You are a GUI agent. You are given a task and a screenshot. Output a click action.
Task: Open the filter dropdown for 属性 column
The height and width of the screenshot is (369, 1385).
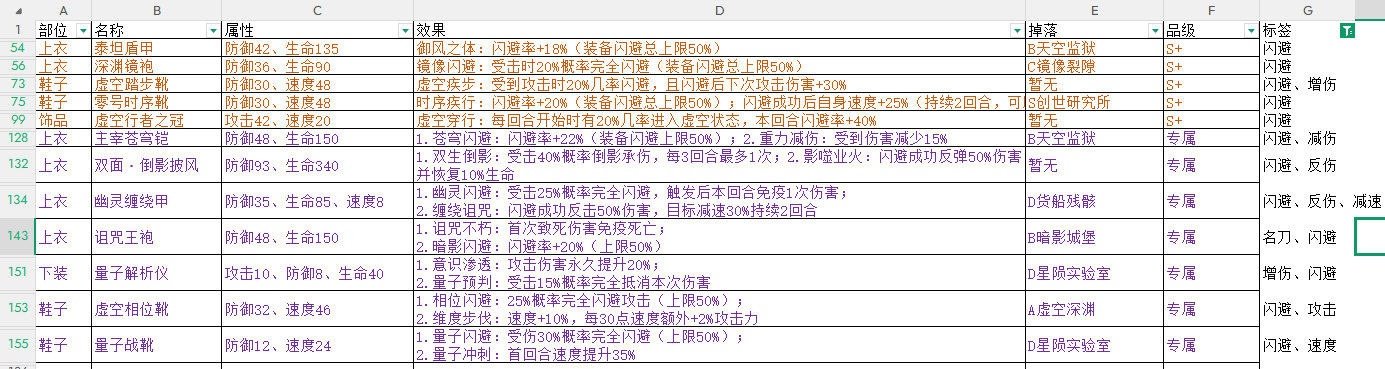click(404, 31)
